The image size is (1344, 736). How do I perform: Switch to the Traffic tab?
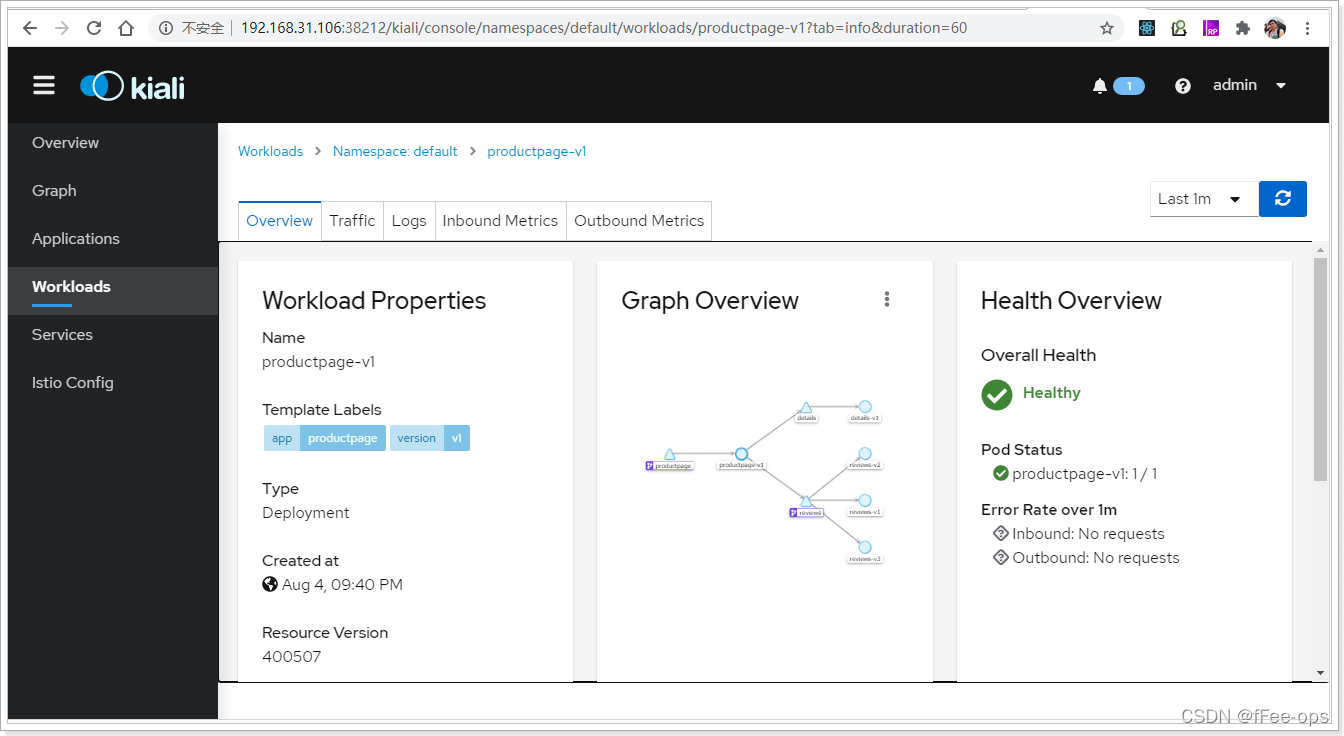pyautogui.click(x=352, y=221)
